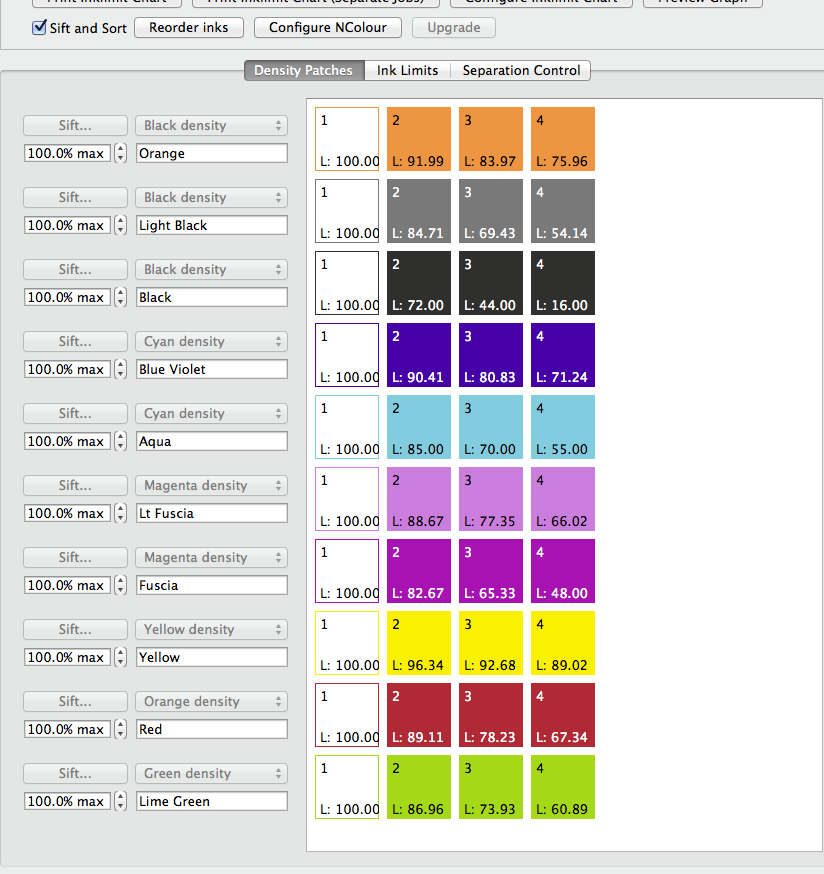
Task: Click Sift button above the Black ink name
Action: coord(75,269)
